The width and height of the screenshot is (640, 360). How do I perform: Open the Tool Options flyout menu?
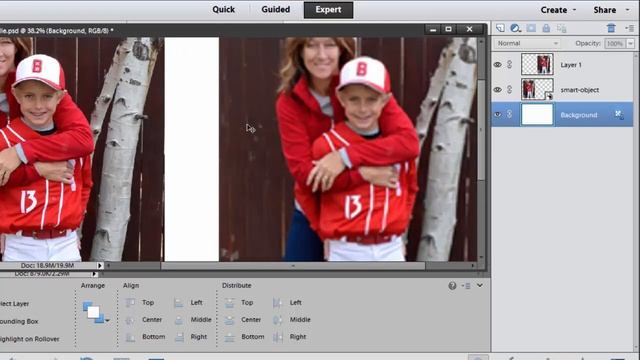[x=466, y=286]
